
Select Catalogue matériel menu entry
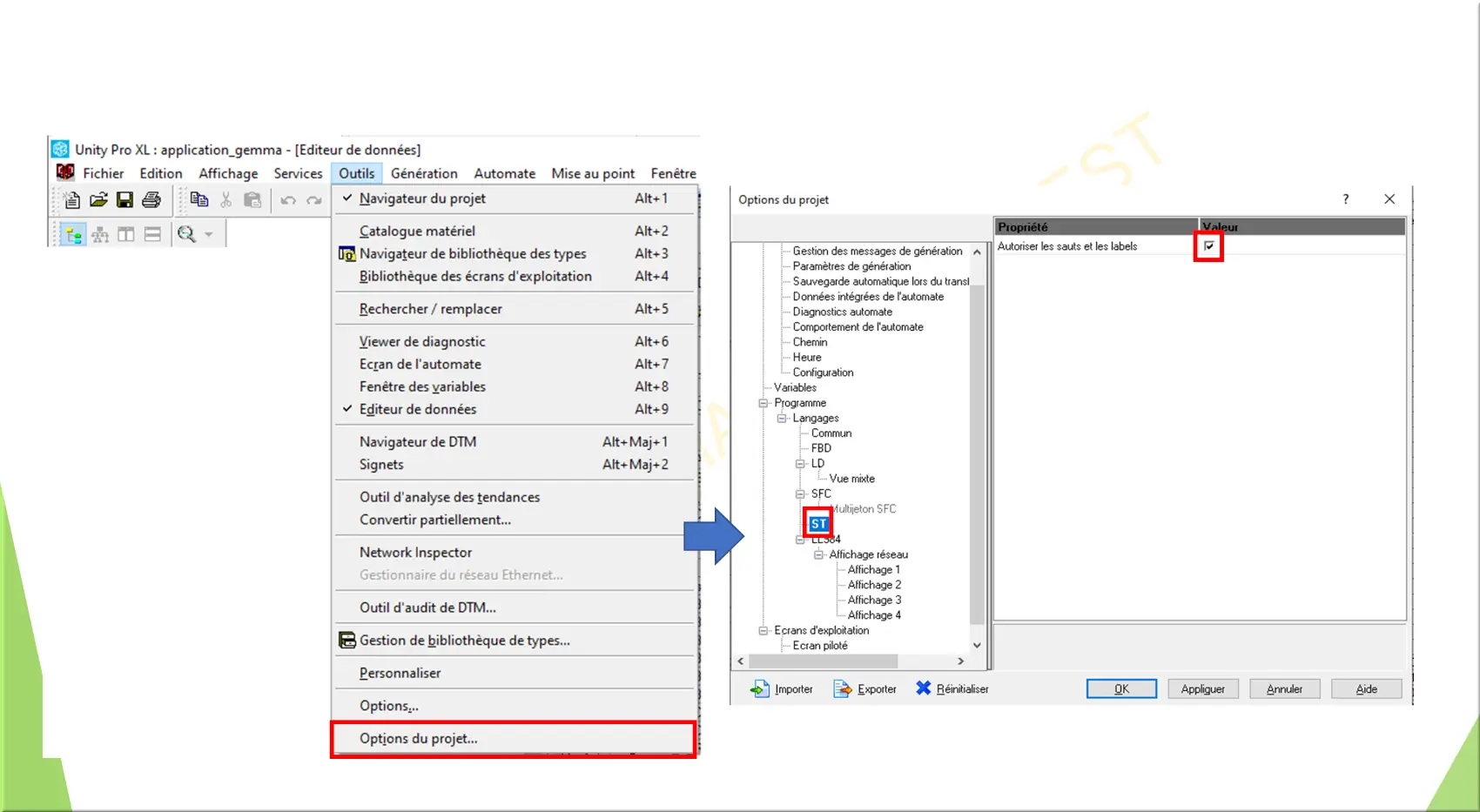[x=514, y=231]
